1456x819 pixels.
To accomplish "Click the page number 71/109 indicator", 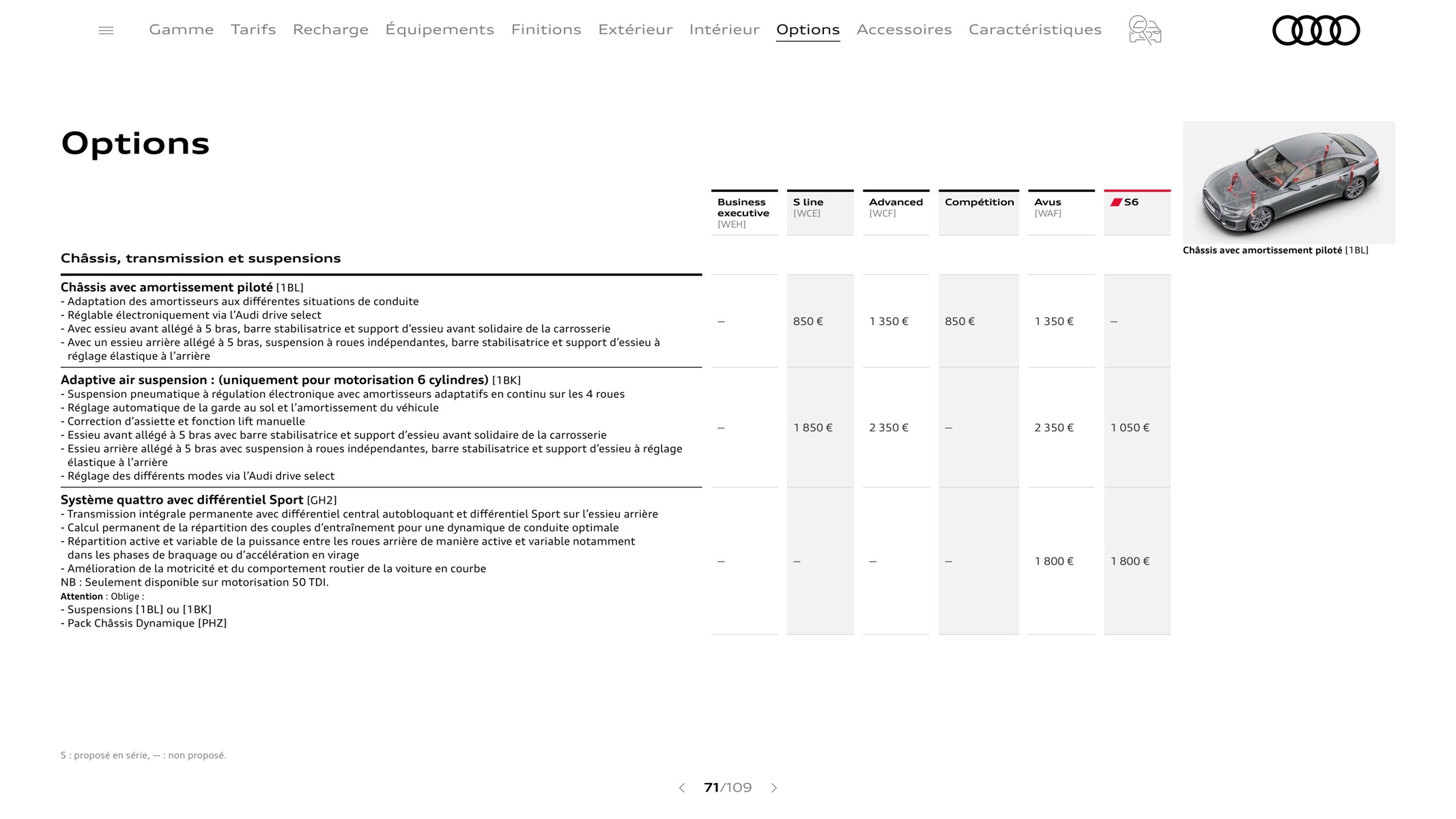I will 728,788.
